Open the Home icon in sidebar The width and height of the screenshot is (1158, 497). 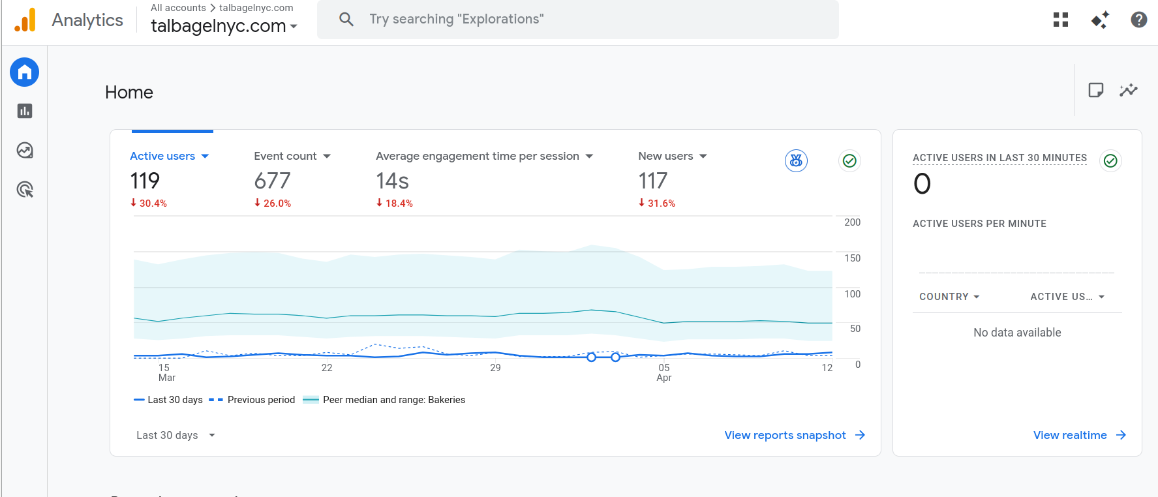(24, 72)
